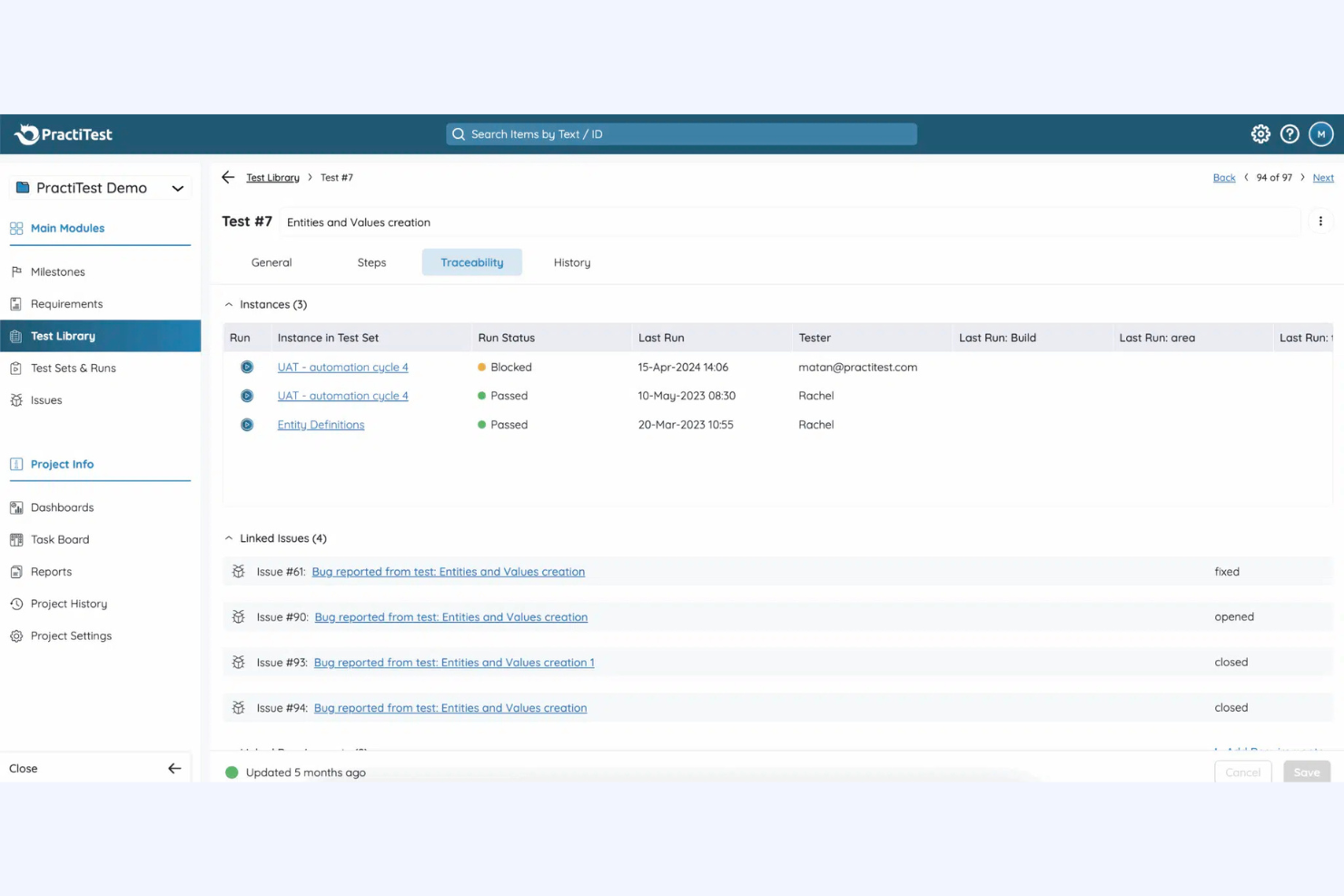The width and height of the screenshot is (1344, 896).
Task: Select the Requirements module icon
Action: coord(17,303)
